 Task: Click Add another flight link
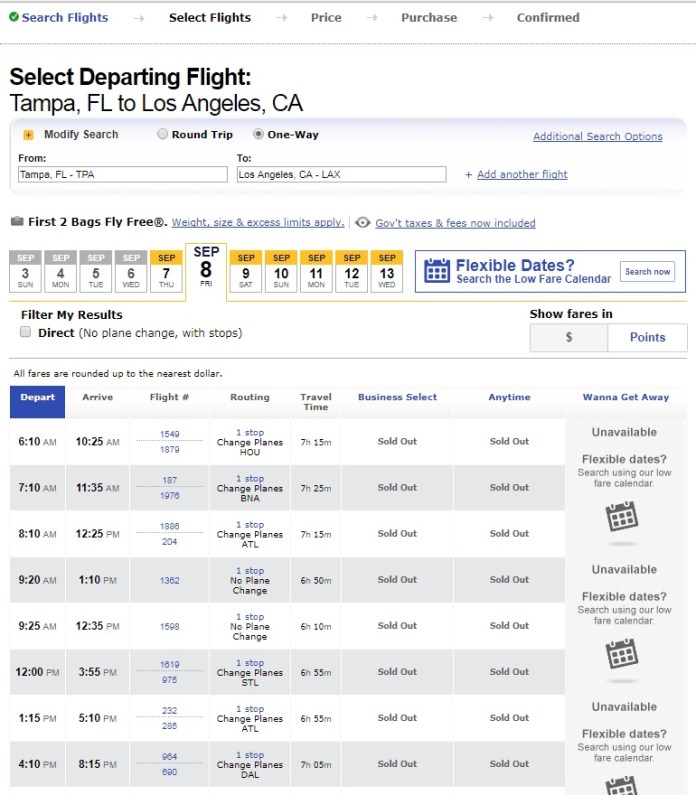522,175
